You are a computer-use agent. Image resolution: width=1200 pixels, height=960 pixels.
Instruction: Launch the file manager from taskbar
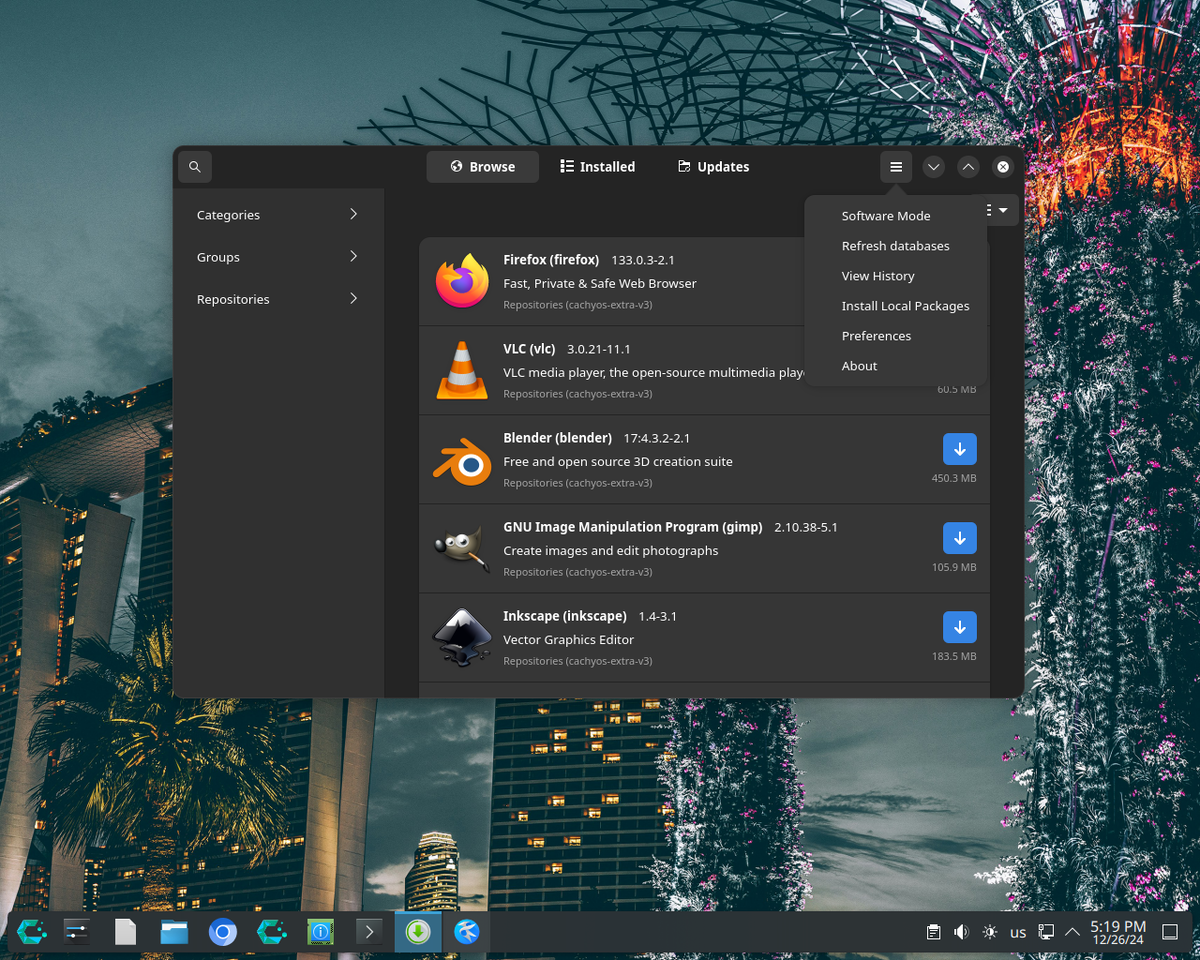[x=174, y=932]
